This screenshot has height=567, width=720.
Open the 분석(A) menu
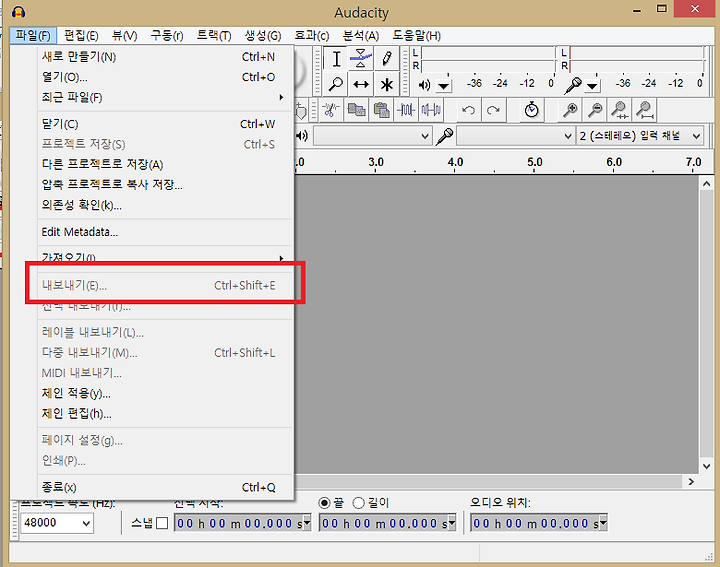[x=360, y=35]
